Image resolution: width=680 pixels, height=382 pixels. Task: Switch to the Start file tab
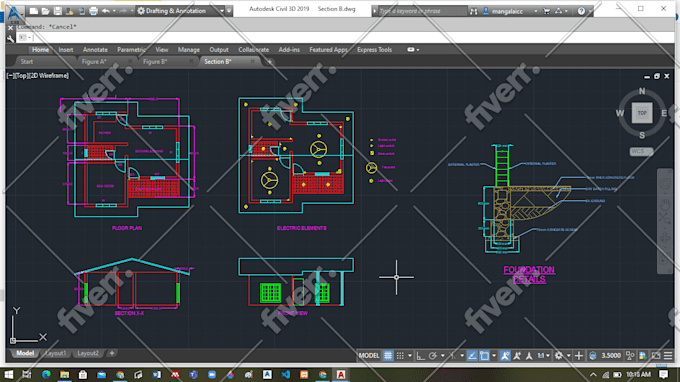27,62
